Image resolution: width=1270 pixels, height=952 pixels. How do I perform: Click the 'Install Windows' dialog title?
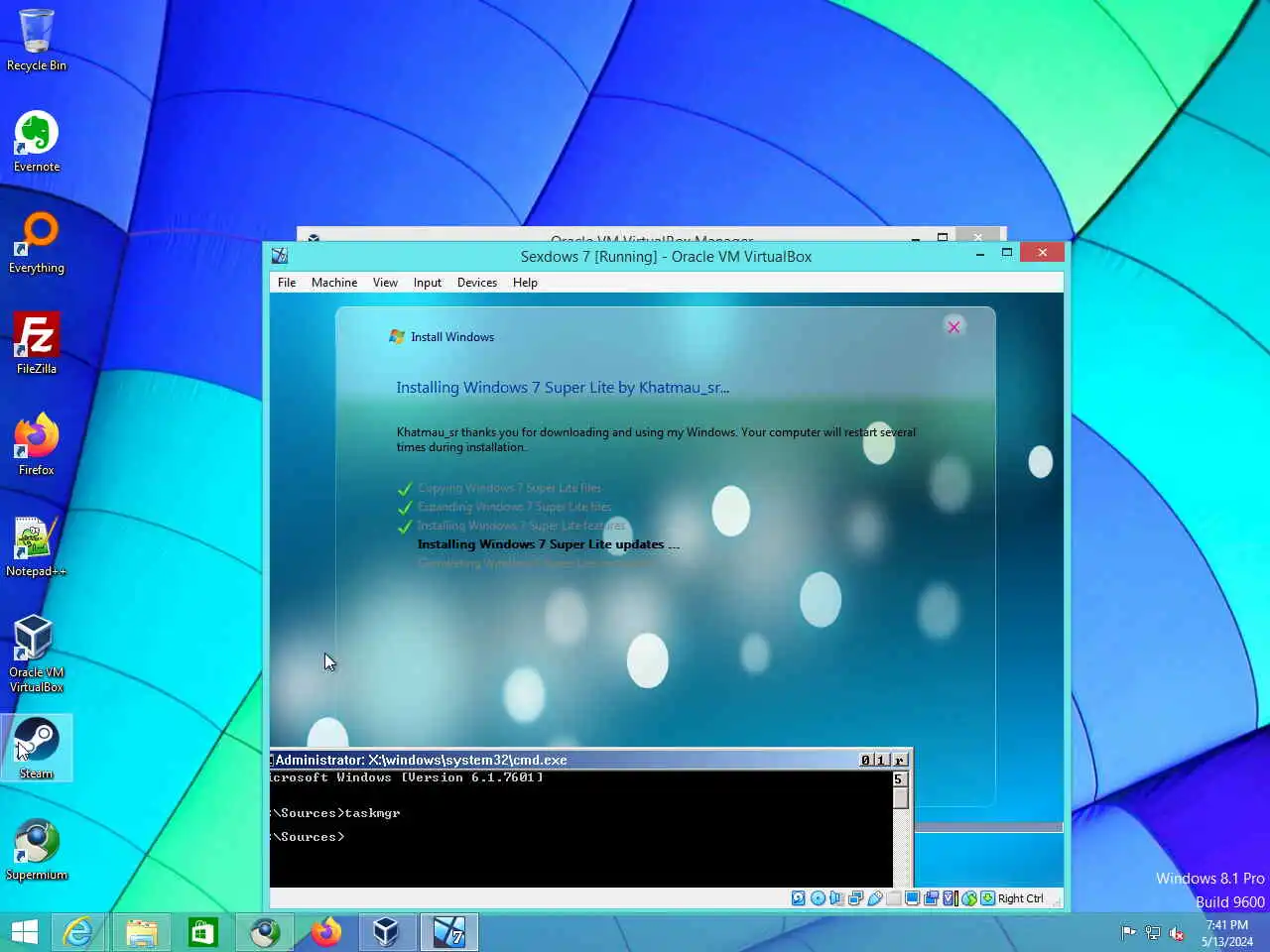pyautogui.click(x=452, y=337)
